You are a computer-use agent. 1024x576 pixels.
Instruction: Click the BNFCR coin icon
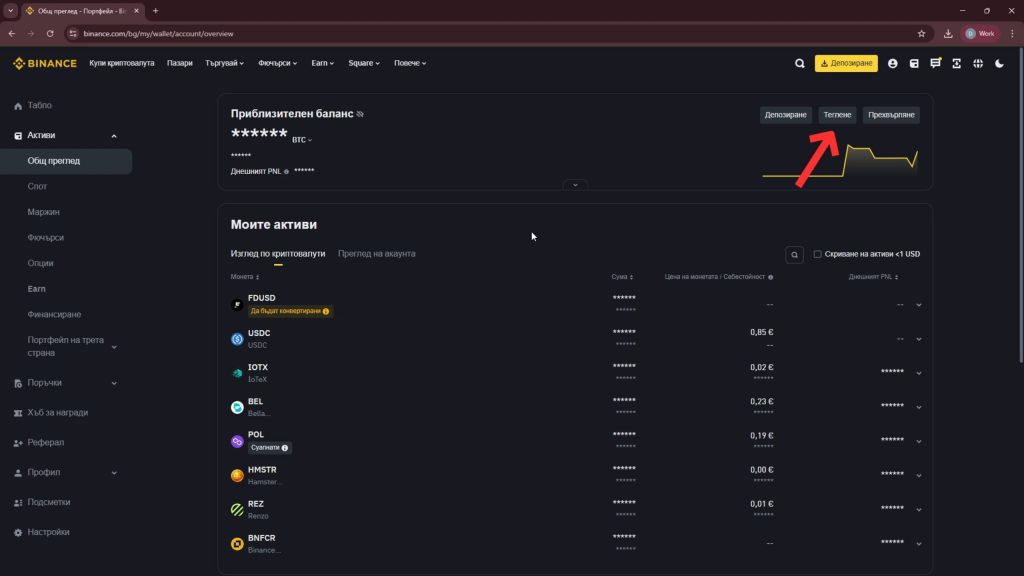click(x=237, y=543)
